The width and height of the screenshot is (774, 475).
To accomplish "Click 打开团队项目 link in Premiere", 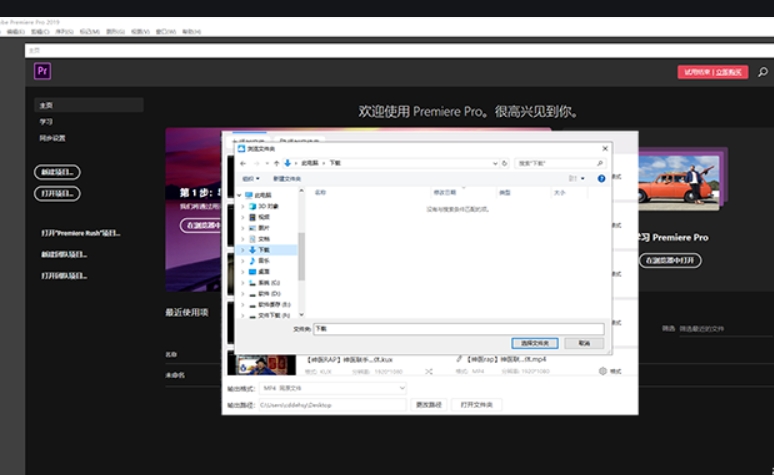I will 64,276.
